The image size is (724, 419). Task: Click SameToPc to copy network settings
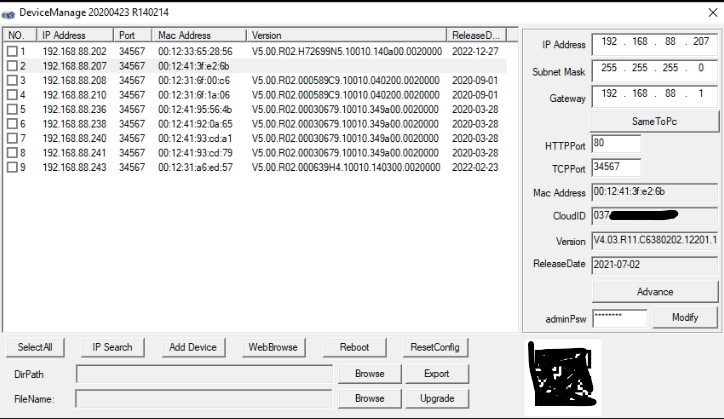pos(655,121)
